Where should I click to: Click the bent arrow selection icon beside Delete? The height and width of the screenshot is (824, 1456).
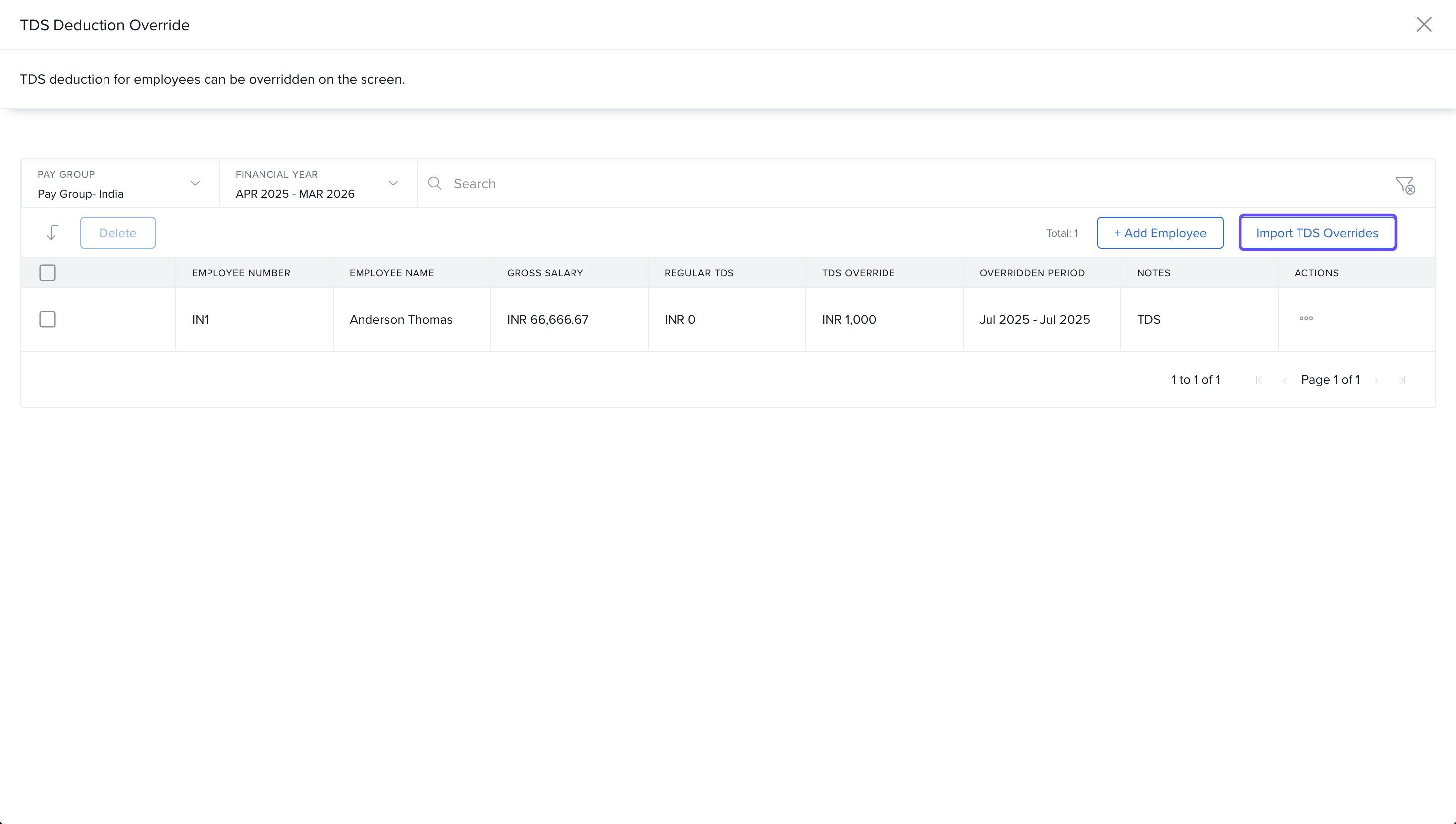point(52,233)
